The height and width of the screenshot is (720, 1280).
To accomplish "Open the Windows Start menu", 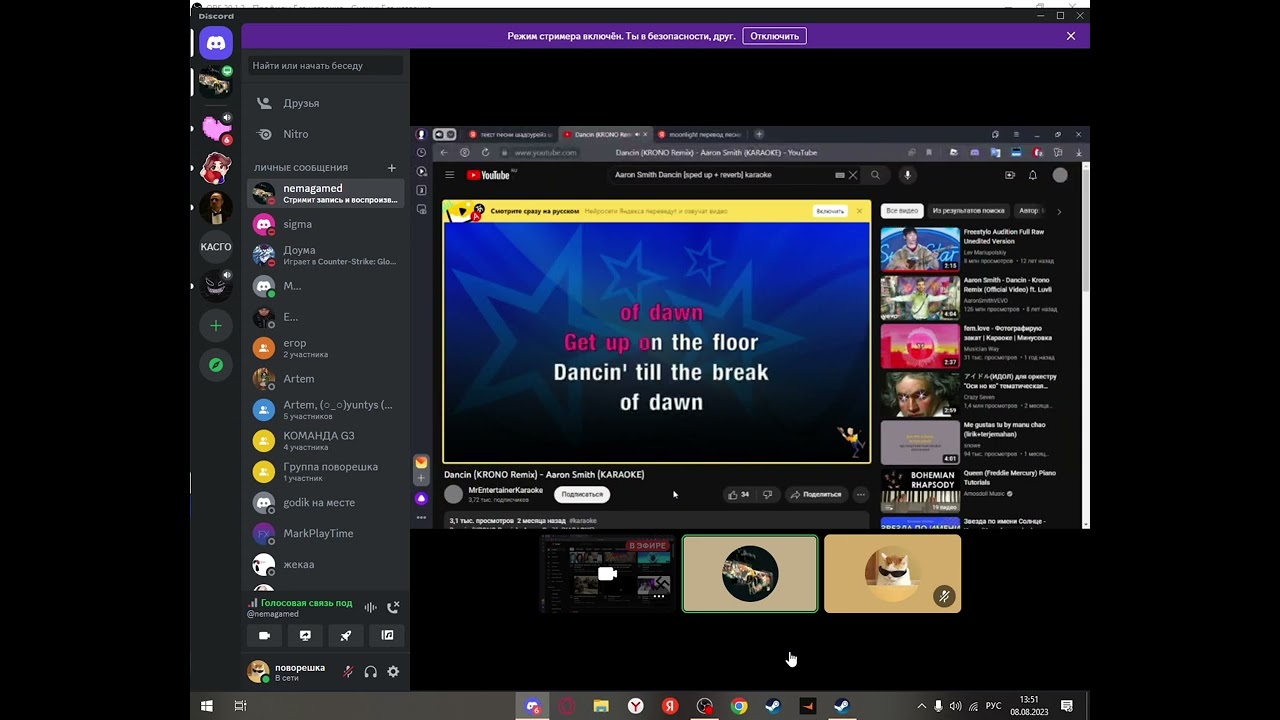I will (207, 706).
